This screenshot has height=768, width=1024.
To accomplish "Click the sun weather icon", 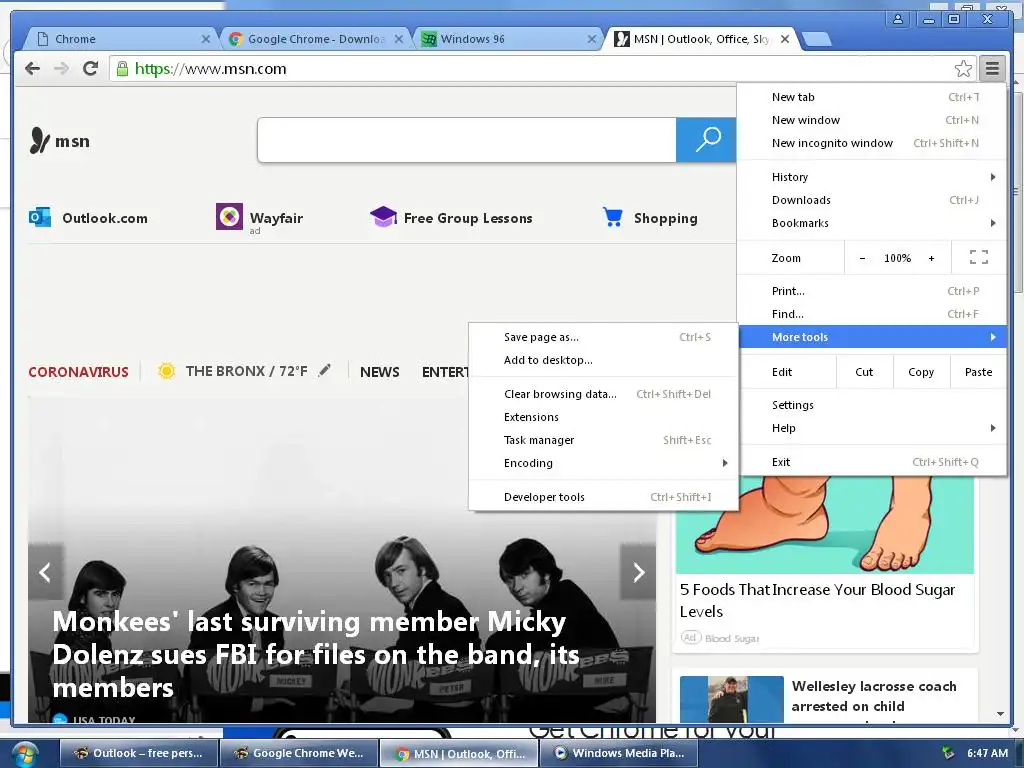I will tap(167, 371).
